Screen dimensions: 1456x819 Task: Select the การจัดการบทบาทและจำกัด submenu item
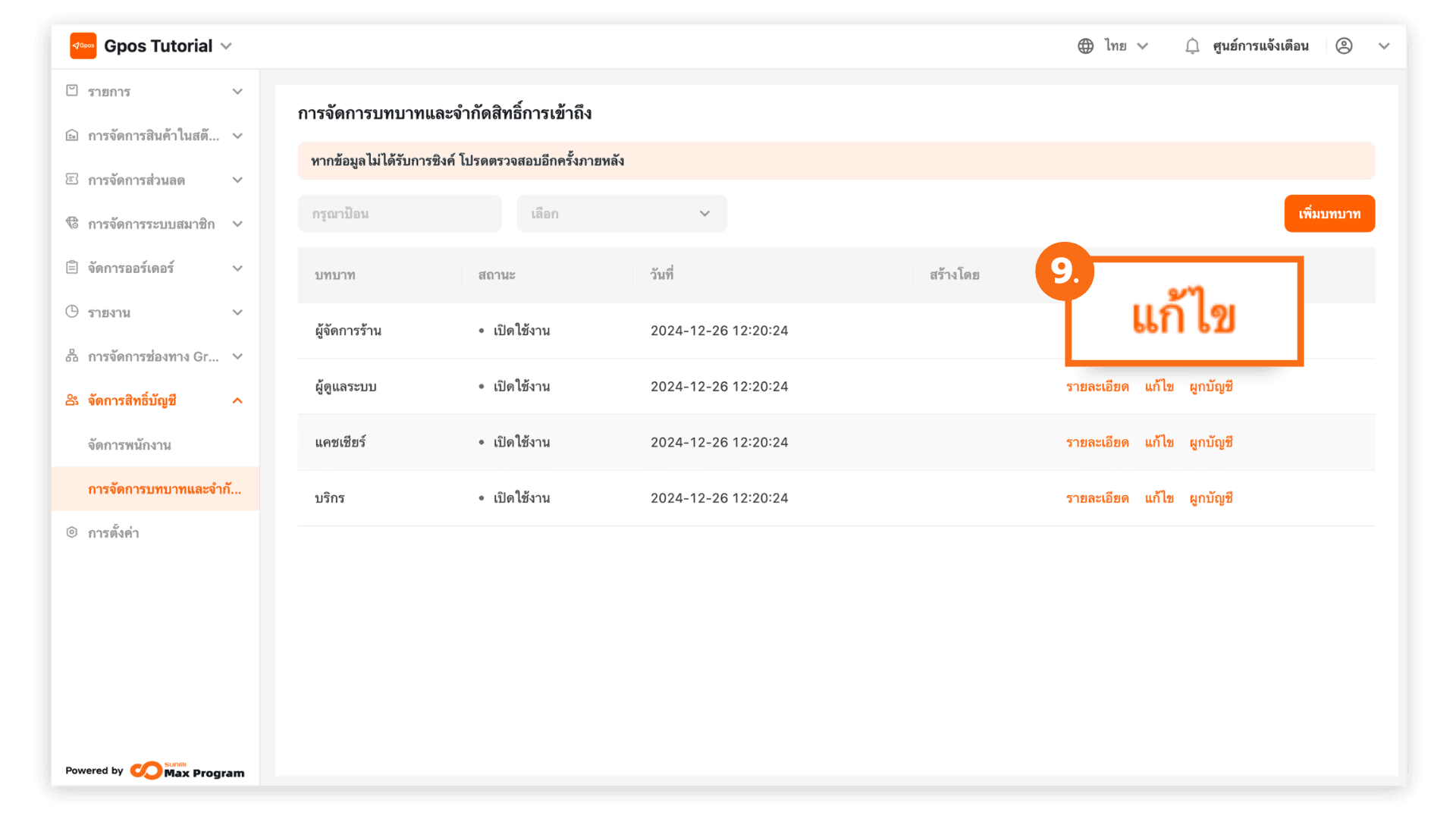(x=165, y=489)
